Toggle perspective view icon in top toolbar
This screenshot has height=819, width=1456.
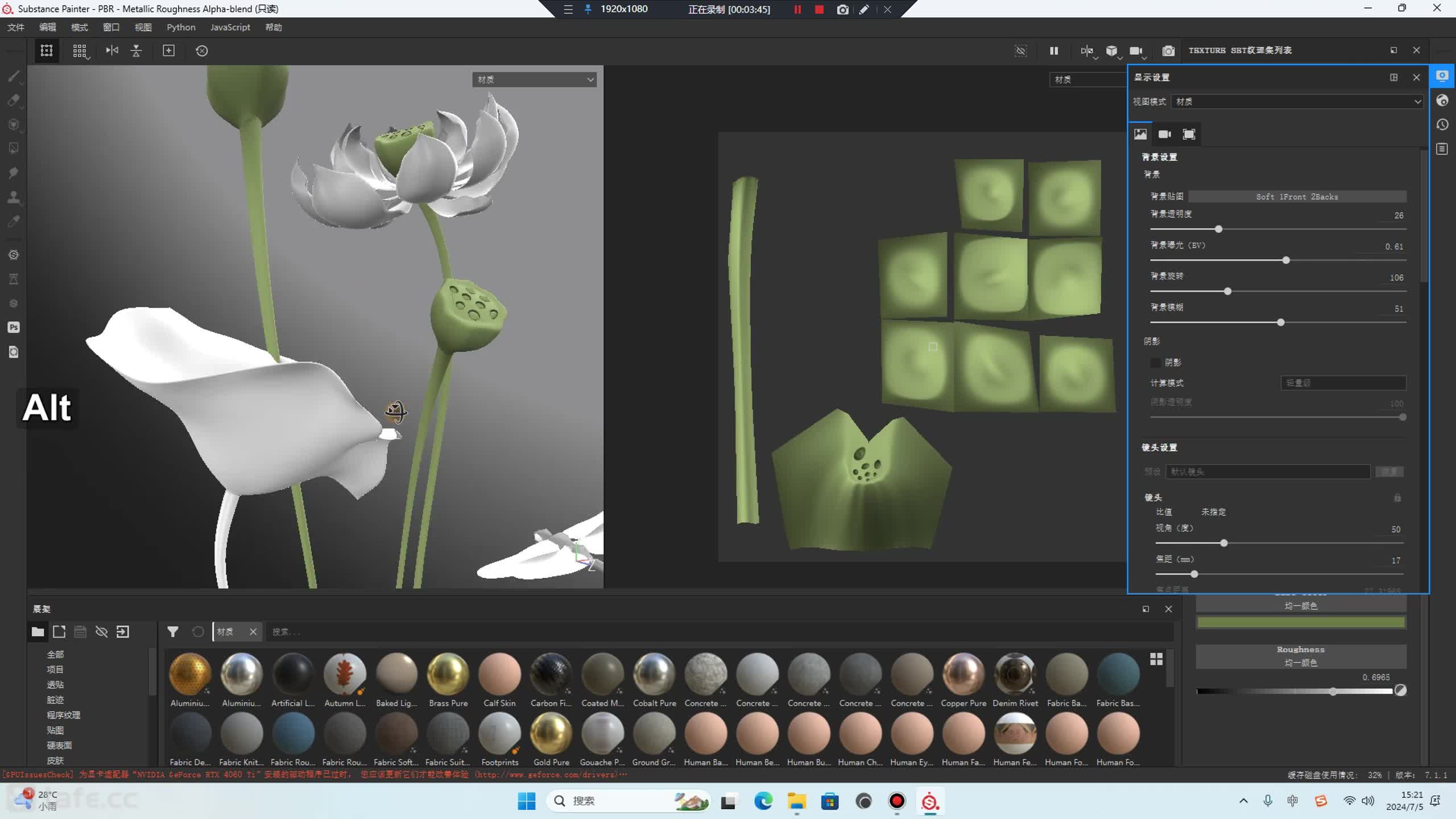pos(47,51)
